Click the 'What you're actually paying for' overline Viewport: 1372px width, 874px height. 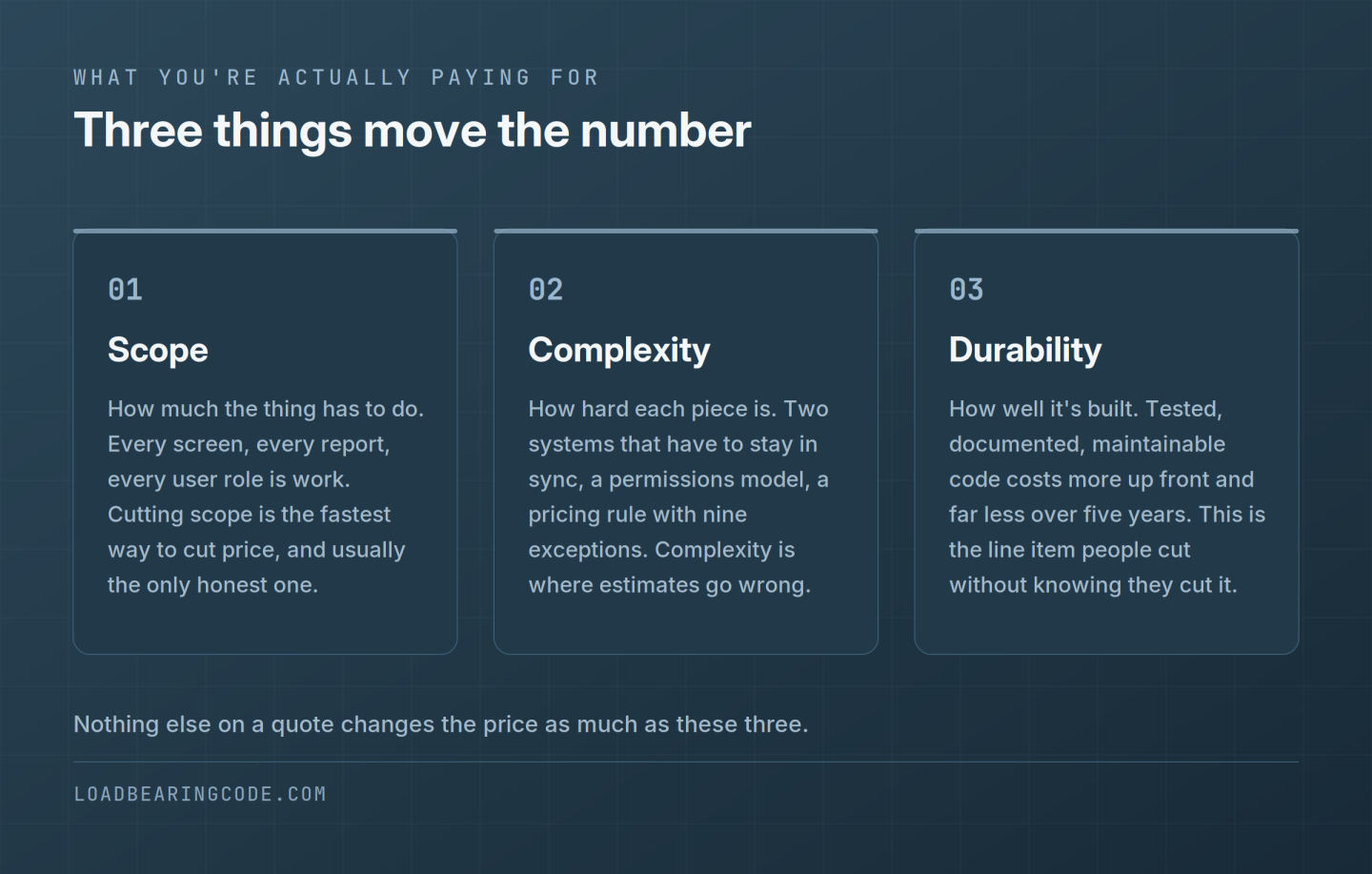(x=336, y=77)
